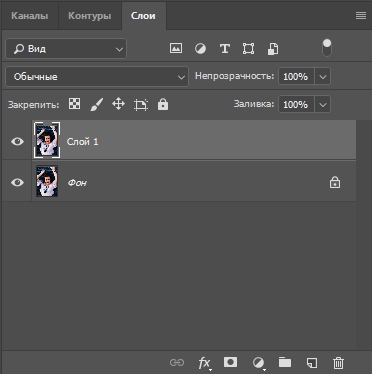Lock artboard nesting icon

coord(141,105)
